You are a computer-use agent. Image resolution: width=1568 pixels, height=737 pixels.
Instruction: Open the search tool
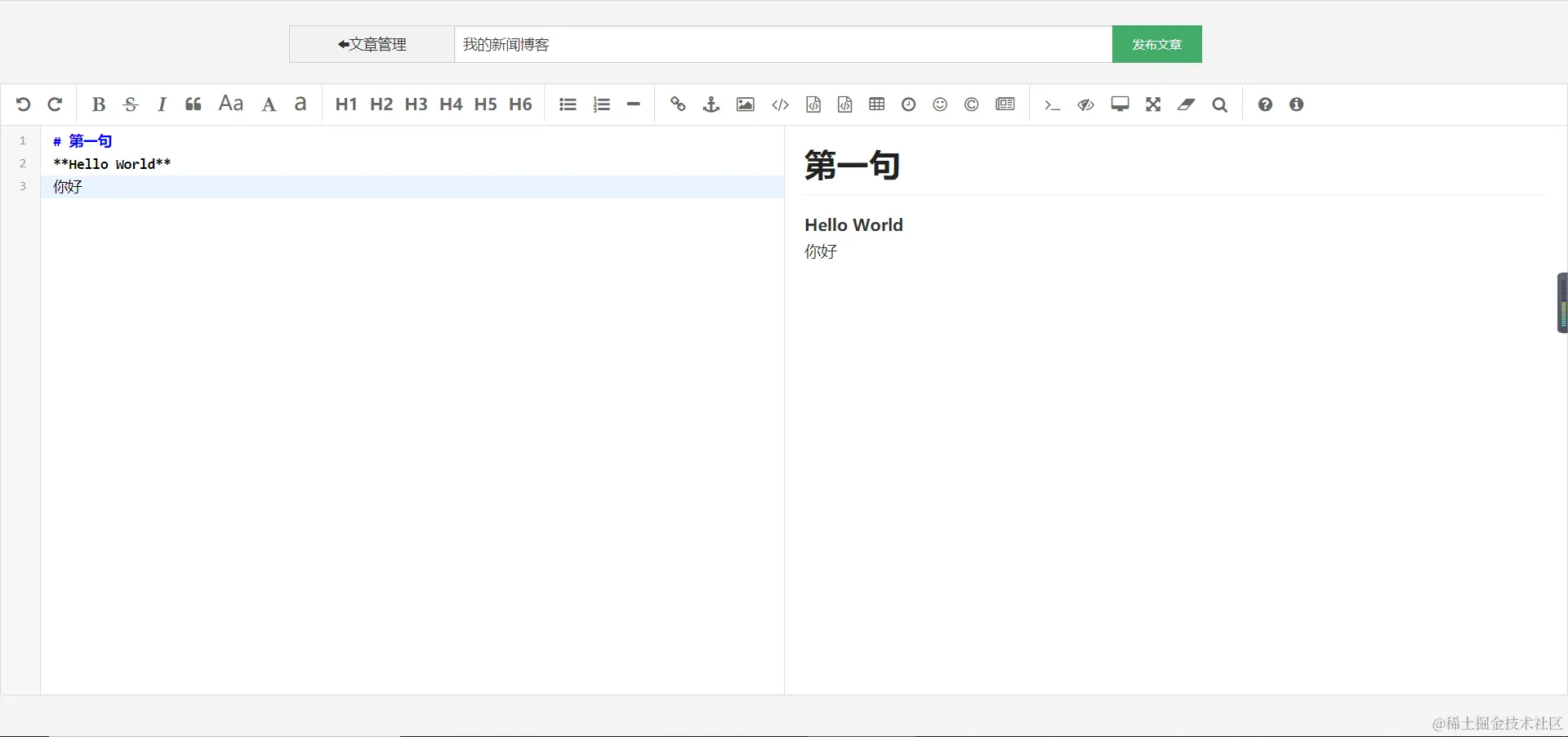pos(1220,104)
